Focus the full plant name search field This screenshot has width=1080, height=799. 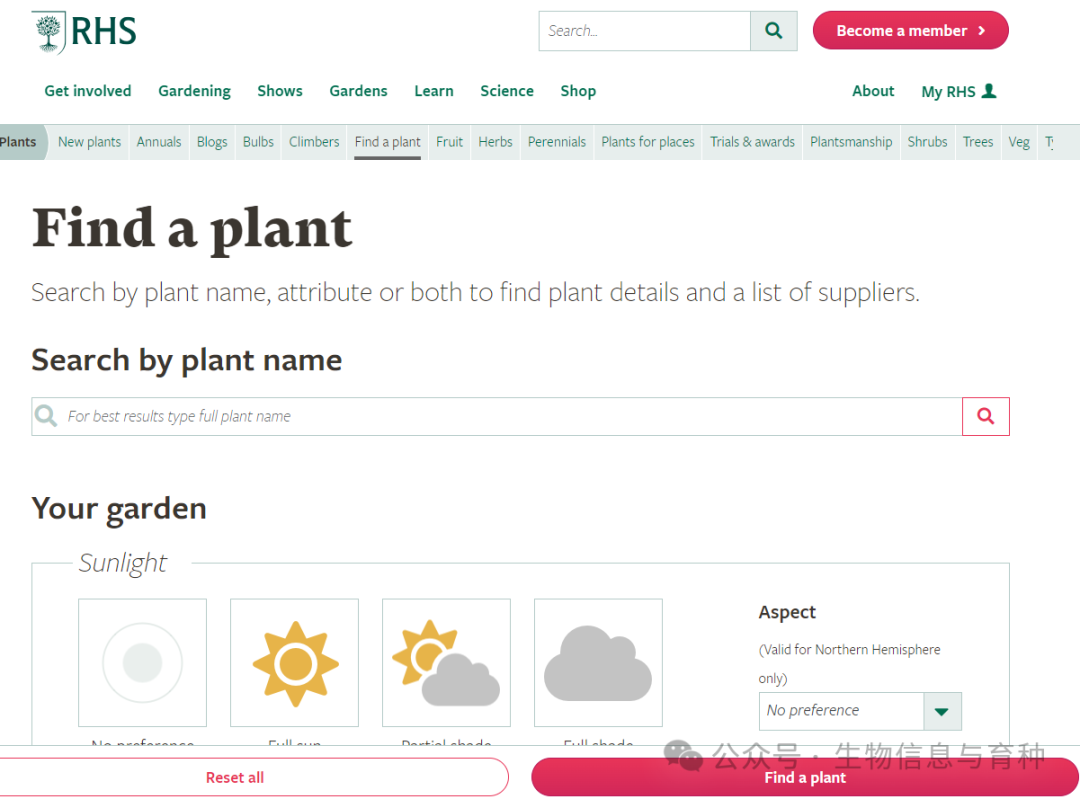point(497,416)
